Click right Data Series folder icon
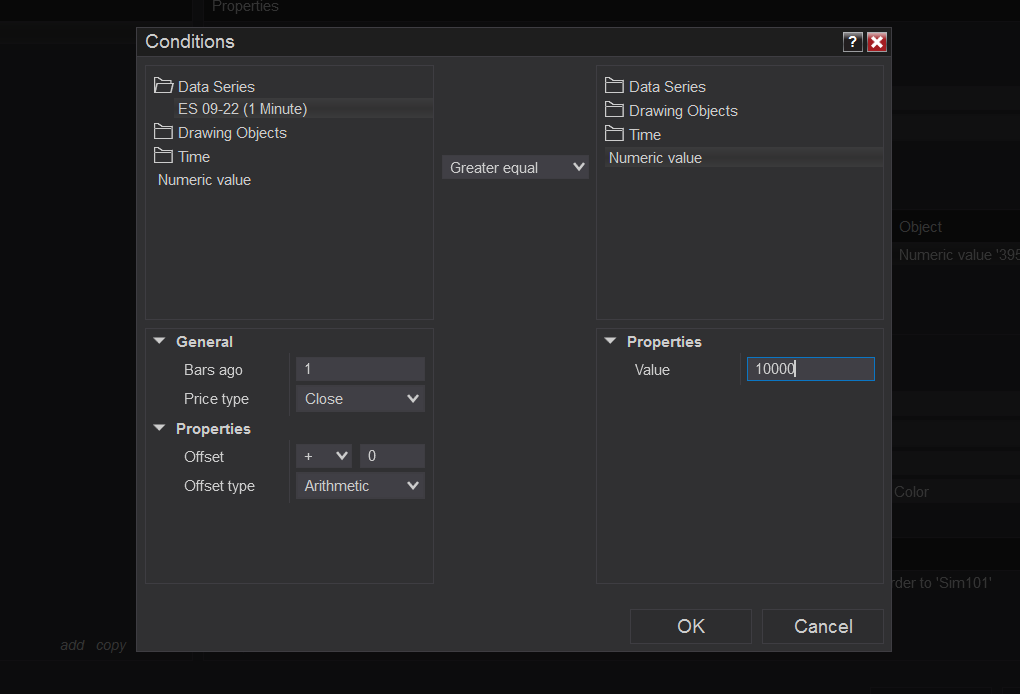Viewport: 1020px width, 694px height. (614, 86)
